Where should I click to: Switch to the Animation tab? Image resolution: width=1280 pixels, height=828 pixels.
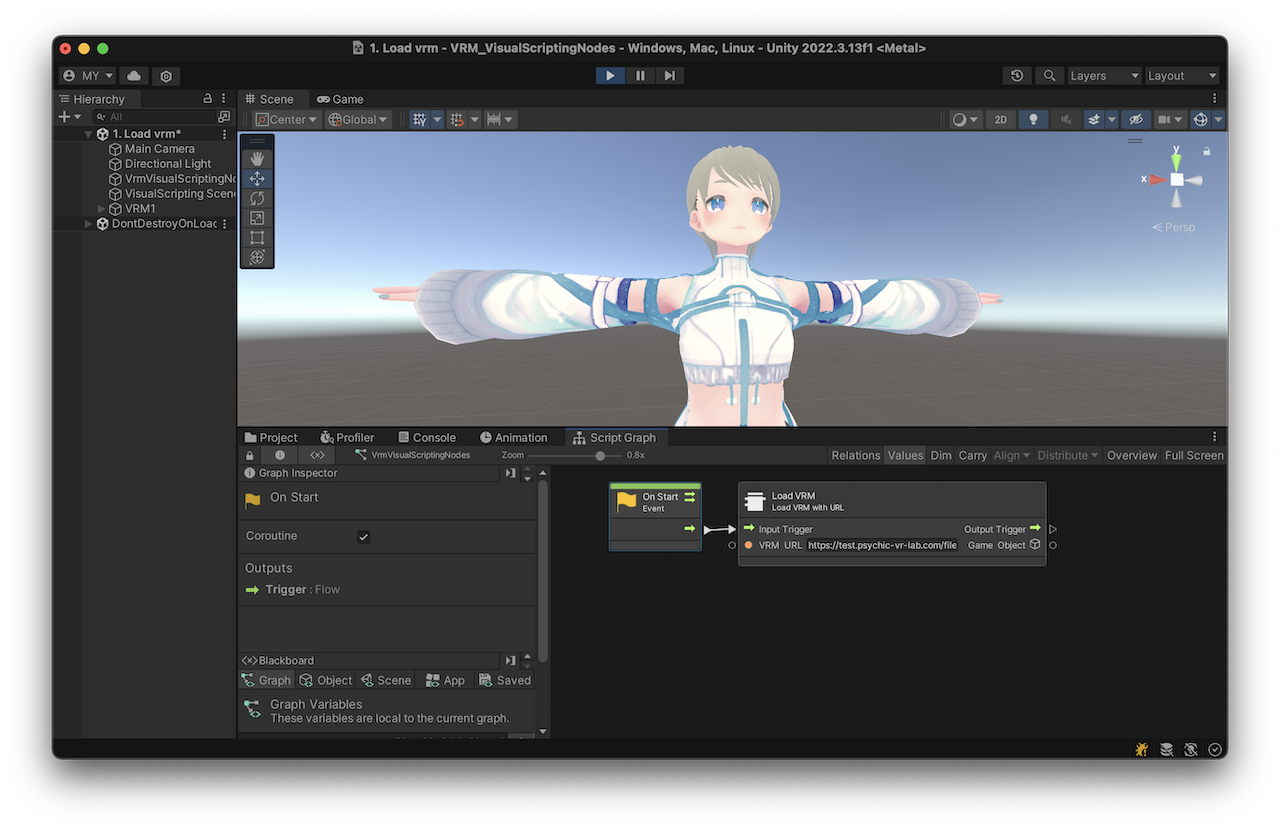pos(514,437)
